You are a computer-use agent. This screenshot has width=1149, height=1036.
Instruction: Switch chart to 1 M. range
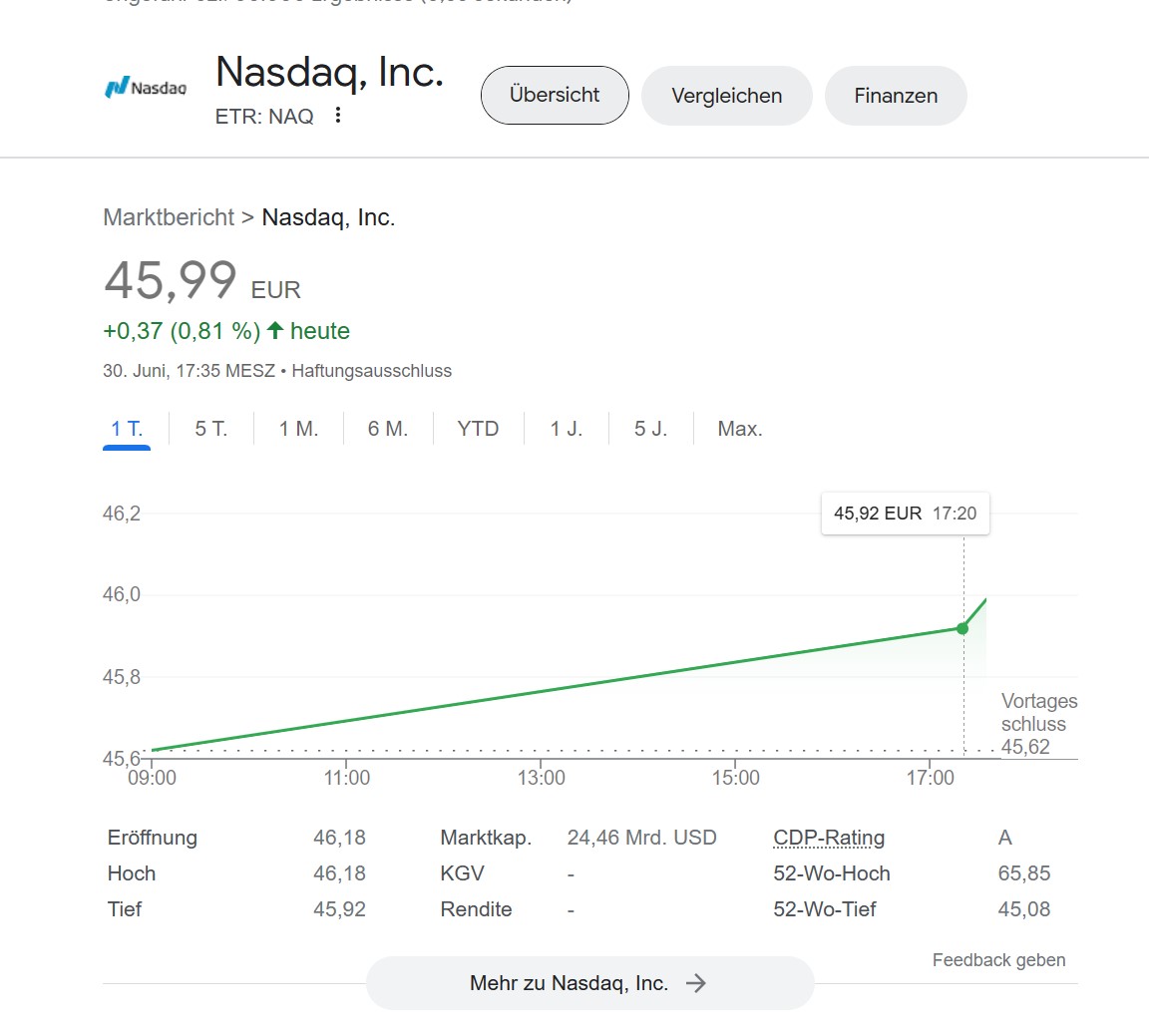(298, 429)
